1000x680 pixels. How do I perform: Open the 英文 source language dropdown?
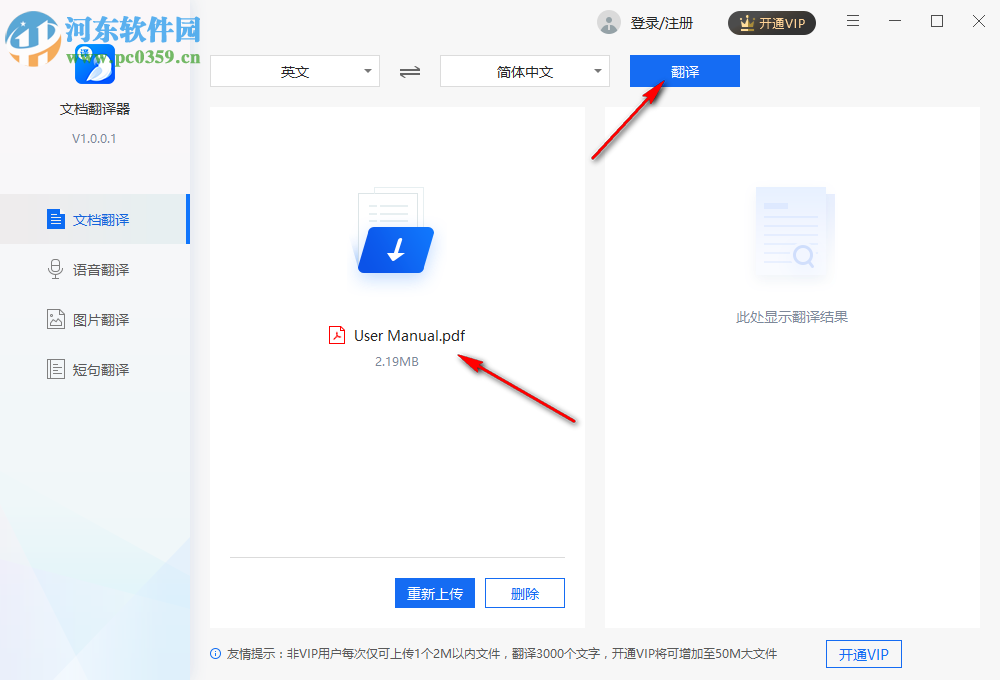(x=294, y=71)
